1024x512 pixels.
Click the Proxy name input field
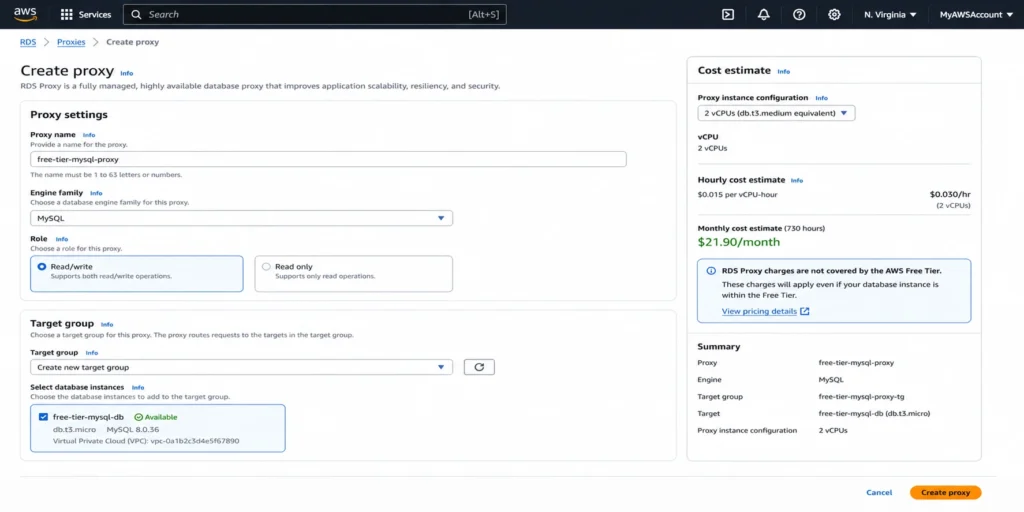pos(328,159)
